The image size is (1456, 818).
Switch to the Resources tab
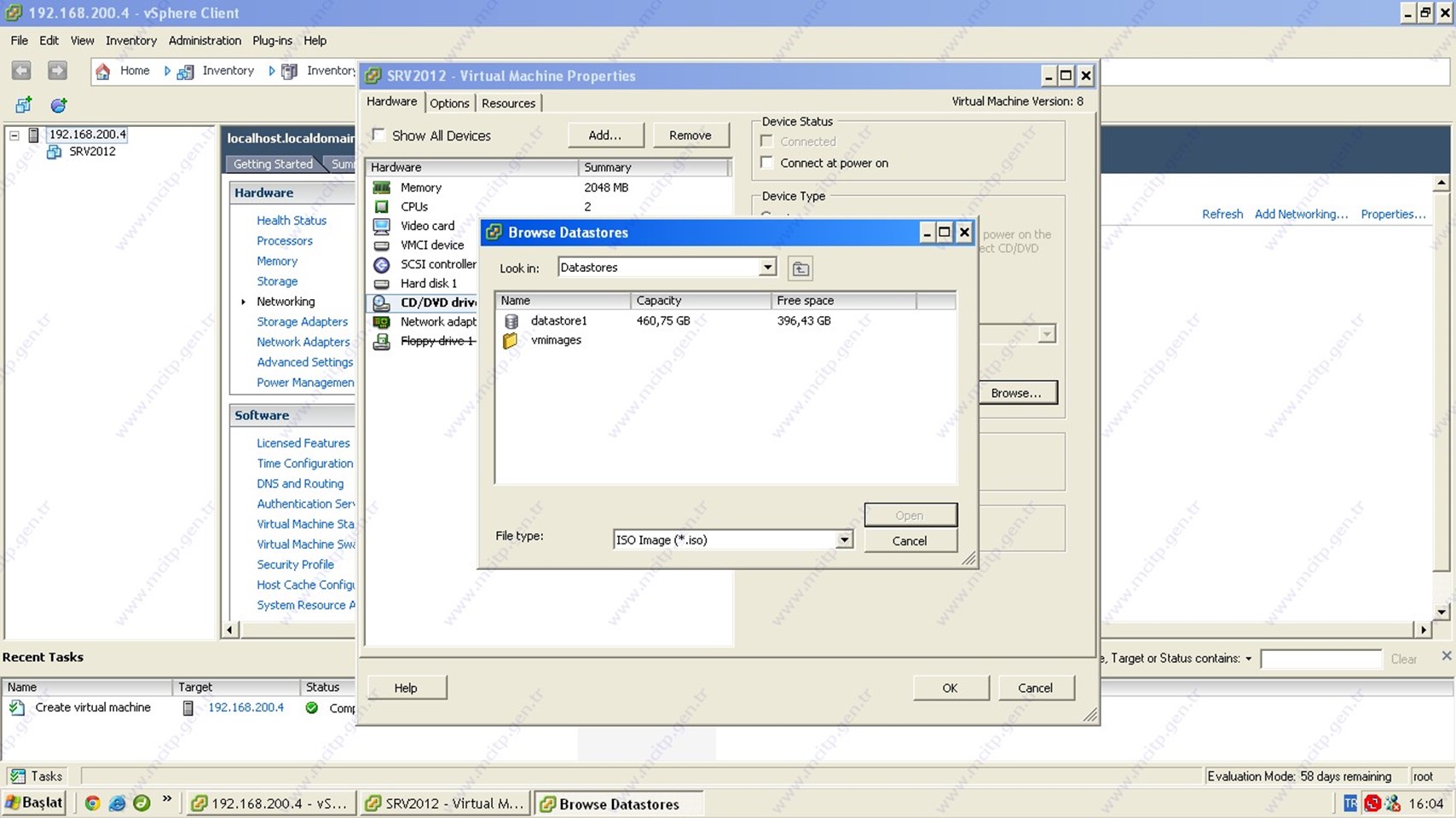pos(508,103)
